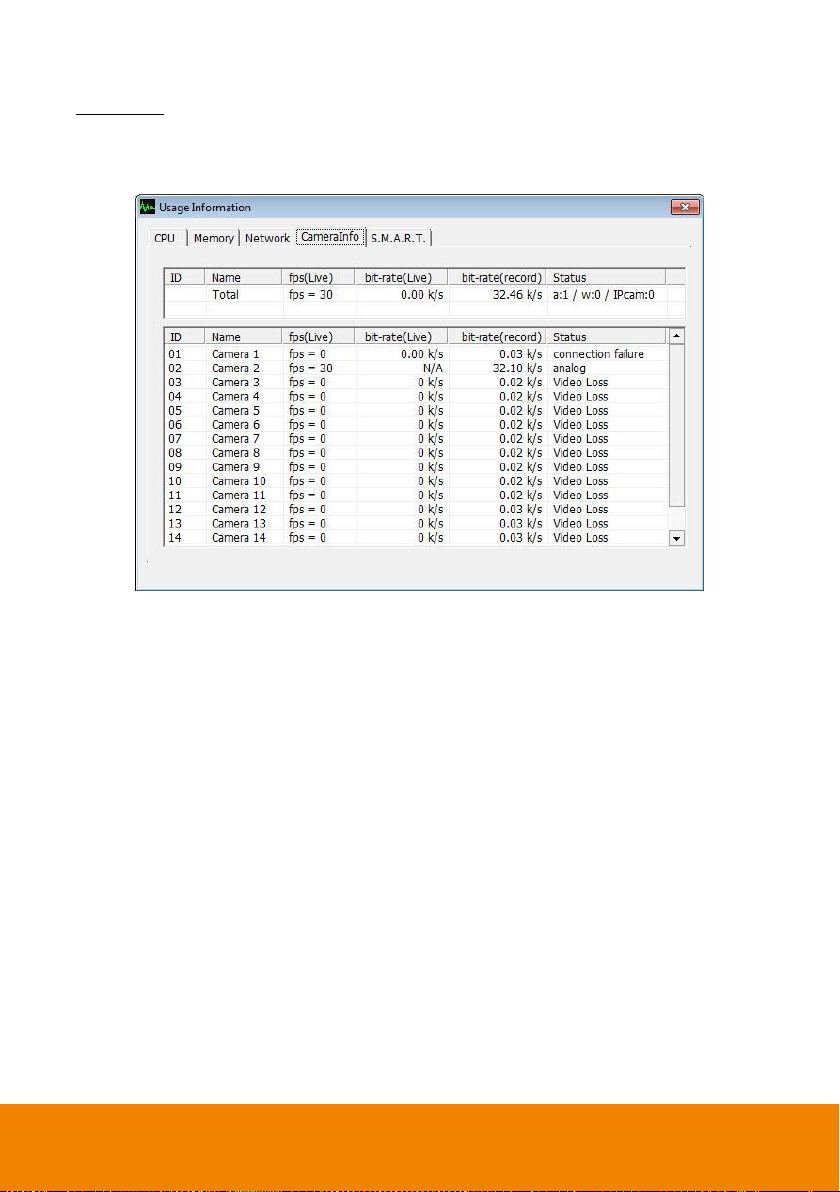Open the Memory tab
This screenshot has width=840, height=1192.
pos(214,238)
